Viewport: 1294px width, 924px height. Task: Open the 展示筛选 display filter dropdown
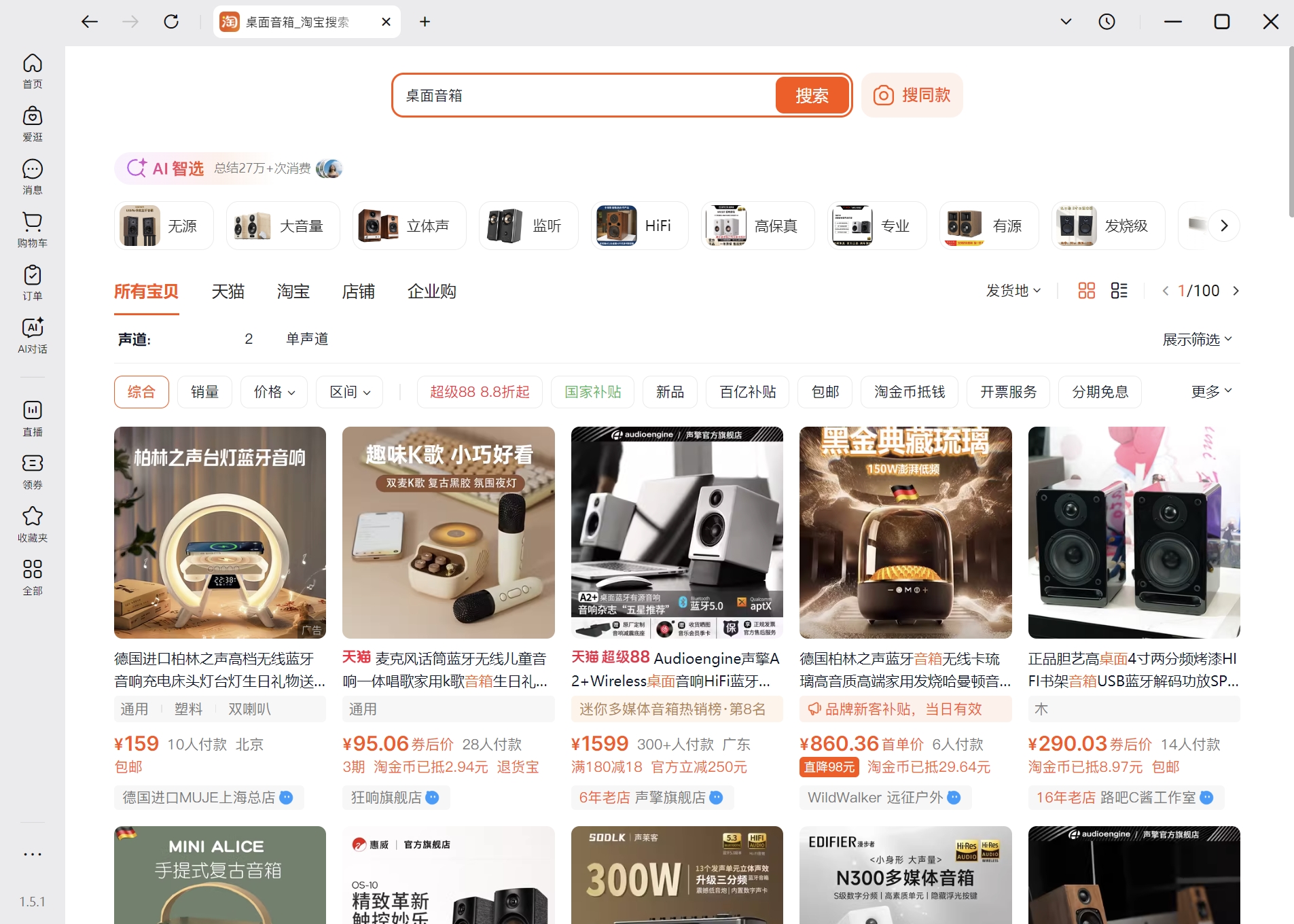point(1198,338)
